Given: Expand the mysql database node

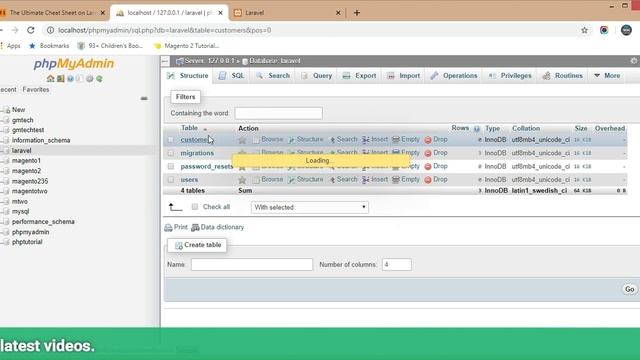Looking at the screenshot, I should click(x=6, y=212).
